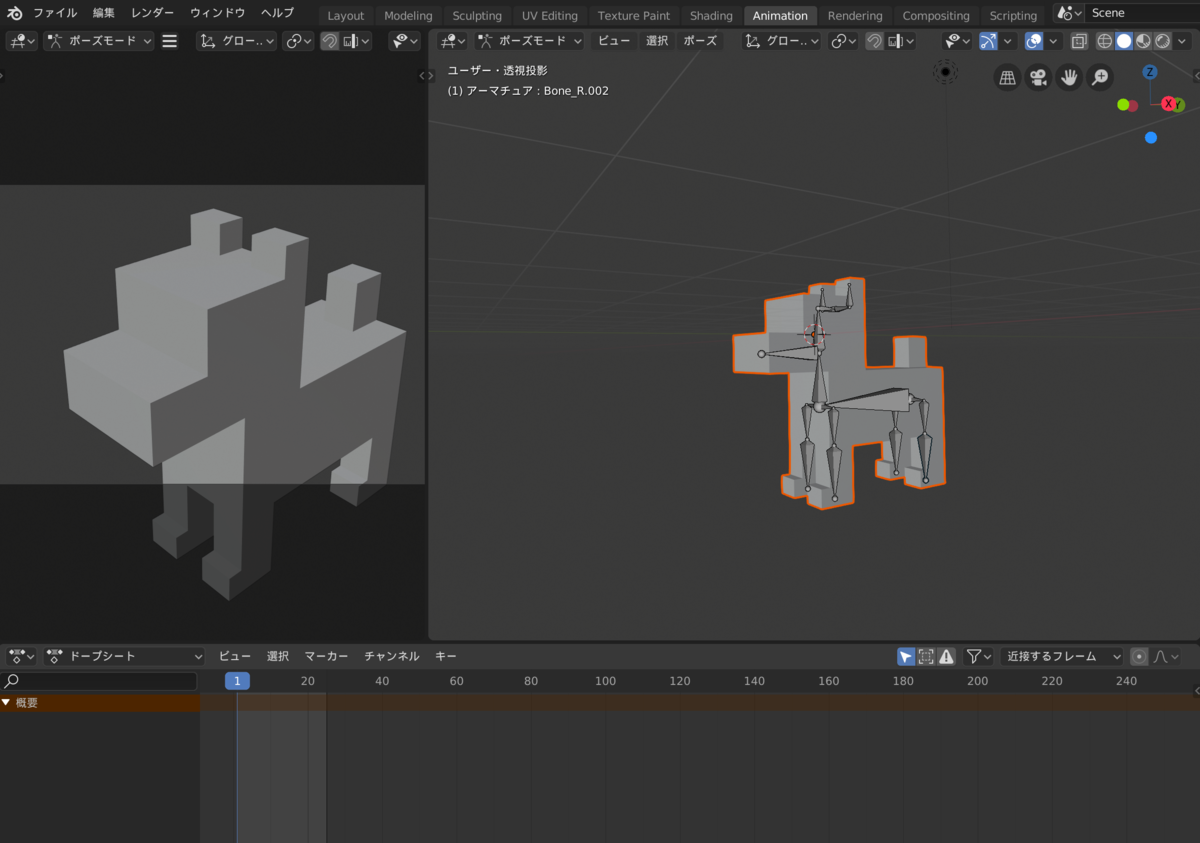Toggle X-ray mode in the viewport
This screenshot has width=1200, height=843.
point(1079,41)
